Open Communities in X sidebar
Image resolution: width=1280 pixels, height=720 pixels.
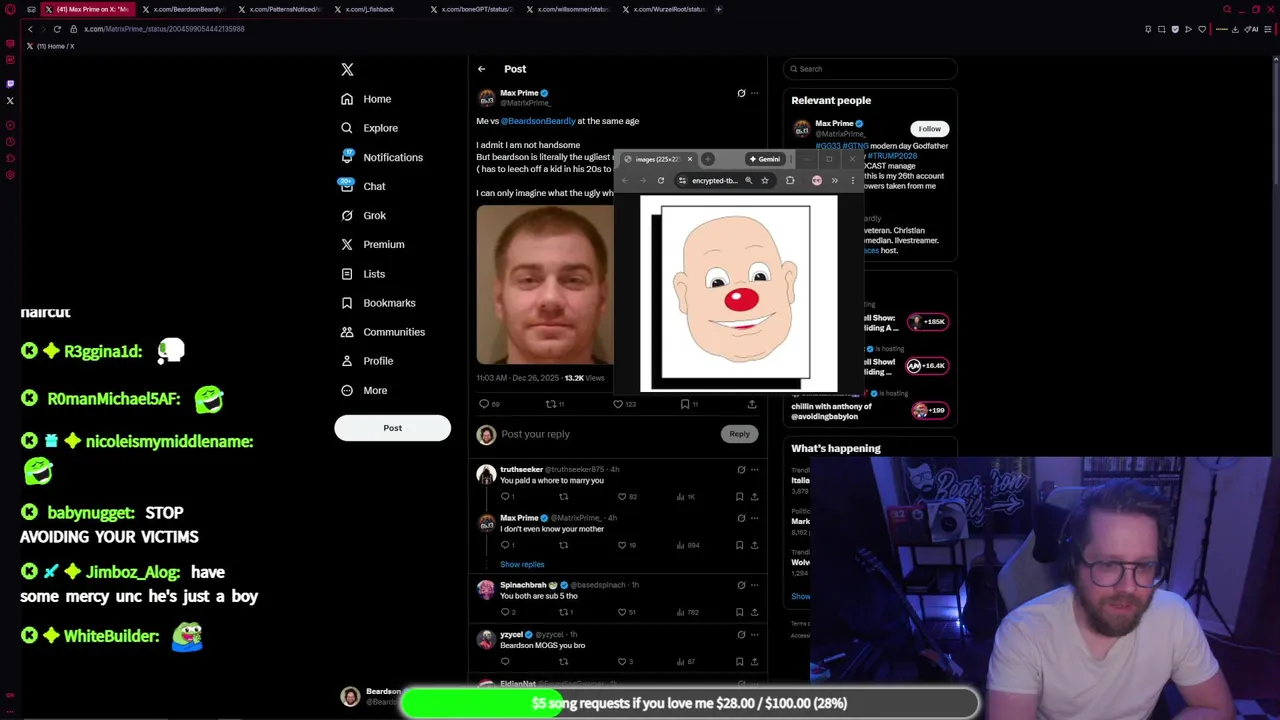click(x=382, y=331)
